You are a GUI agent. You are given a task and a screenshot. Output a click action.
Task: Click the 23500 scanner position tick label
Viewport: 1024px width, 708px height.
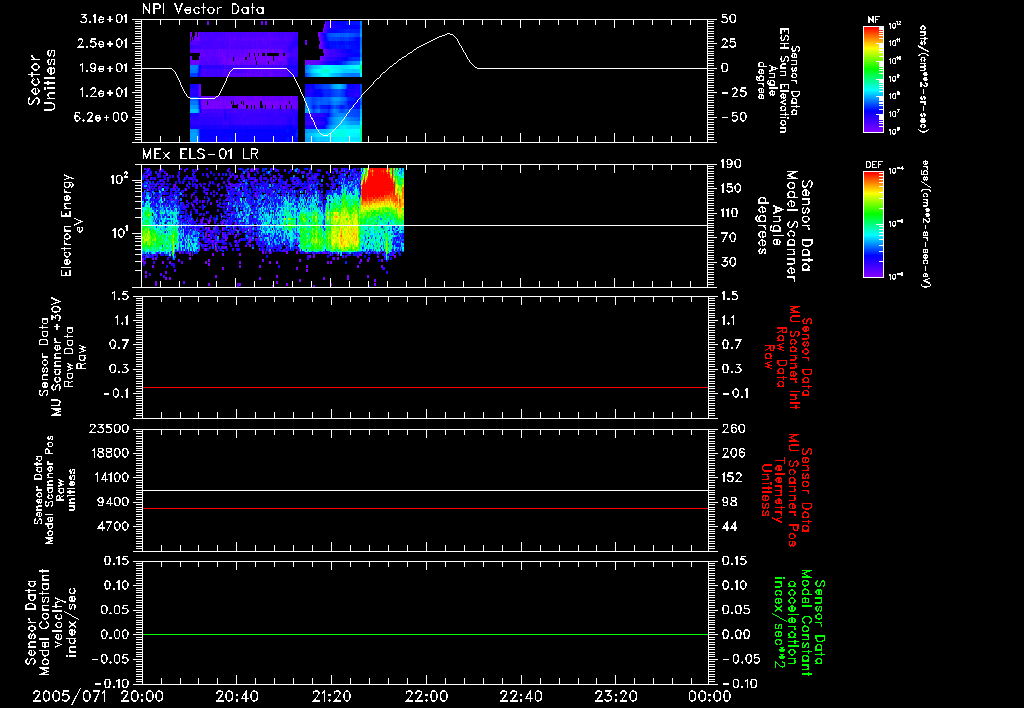[110, 429]
